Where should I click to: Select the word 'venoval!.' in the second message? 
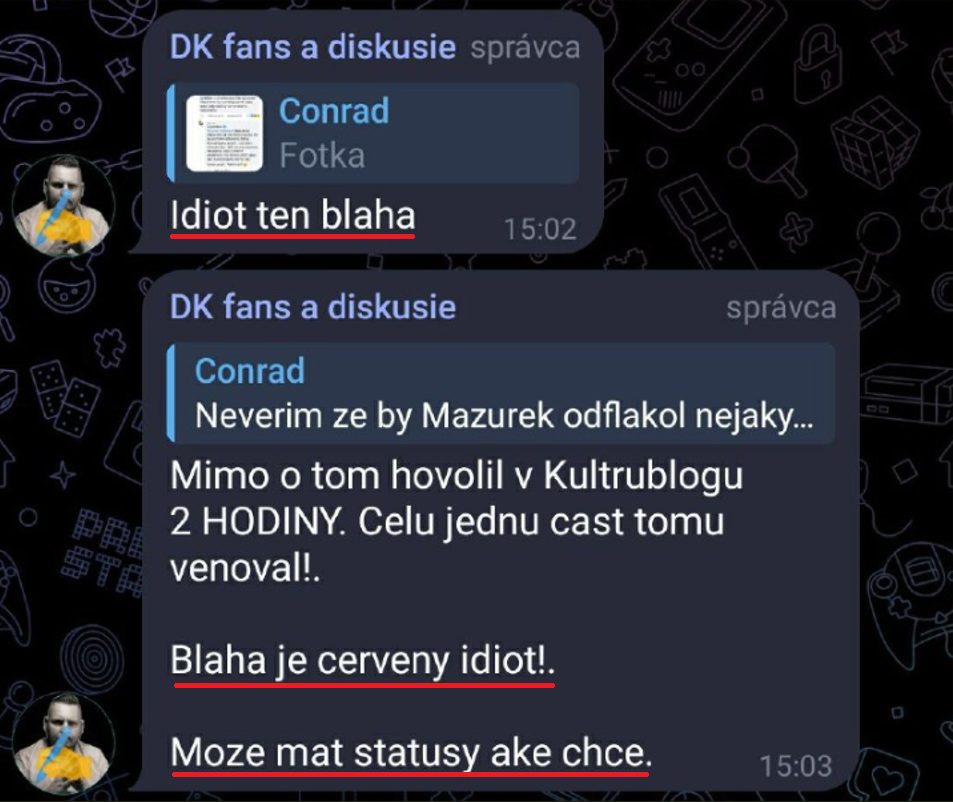pyautogui.click(x=245, y=569)
